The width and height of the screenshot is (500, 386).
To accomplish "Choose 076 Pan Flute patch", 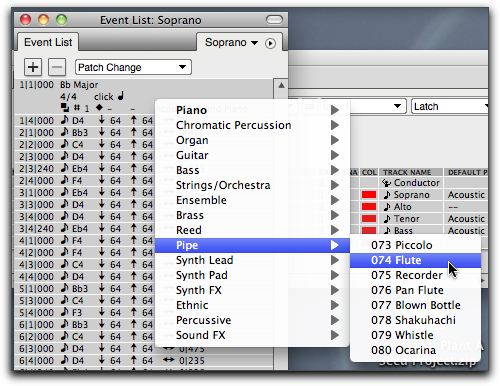I will 415,290.
